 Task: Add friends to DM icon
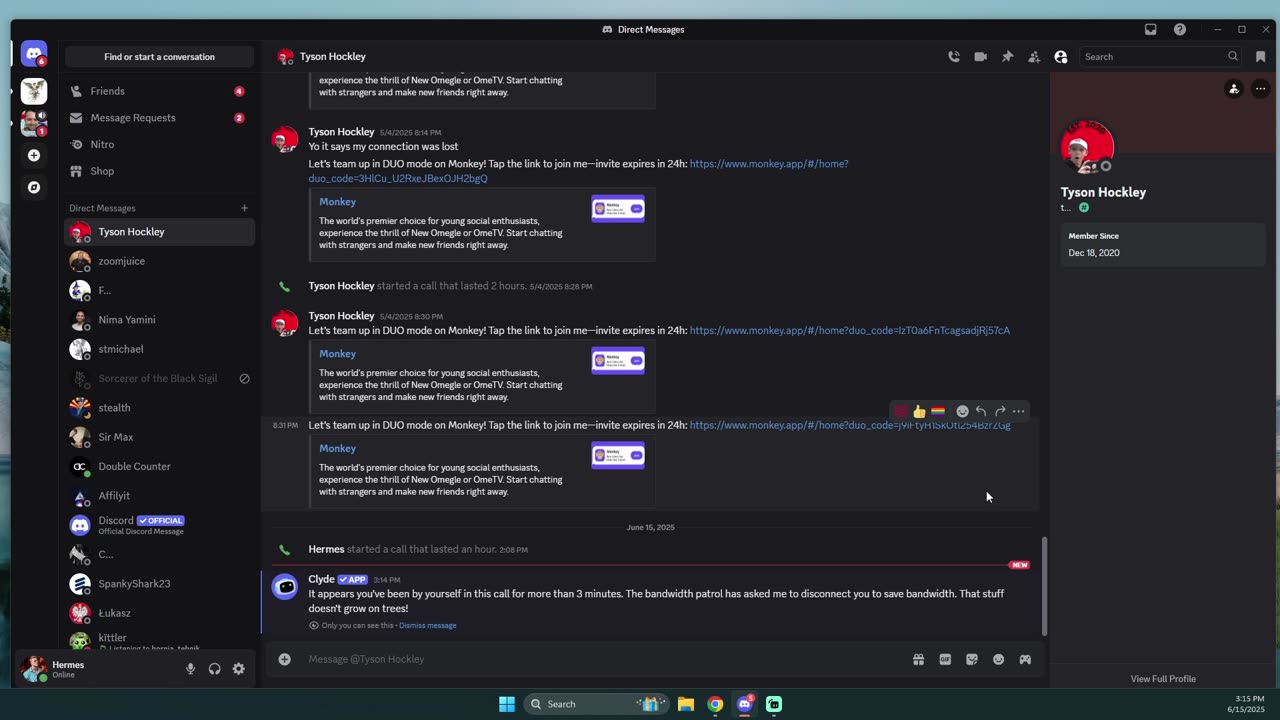[1034, 57]
